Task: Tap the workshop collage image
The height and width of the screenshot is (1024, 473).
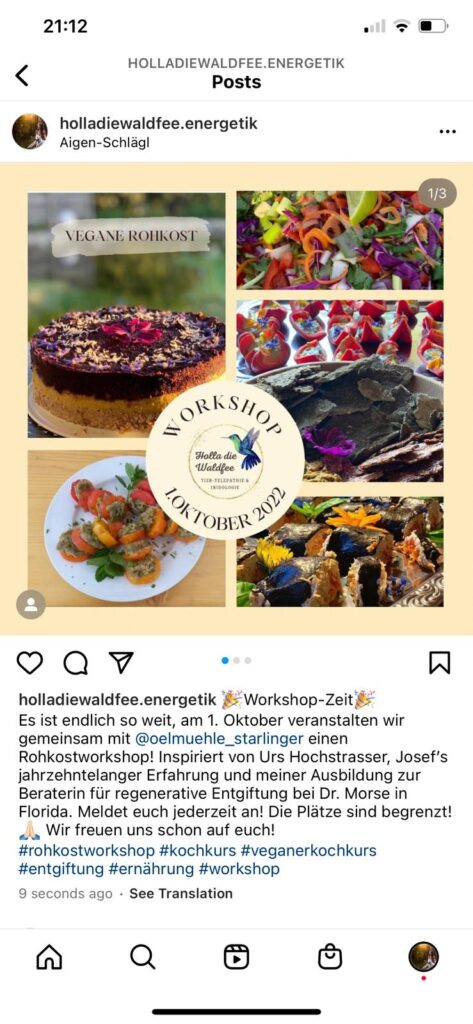Action: [236, 398]
